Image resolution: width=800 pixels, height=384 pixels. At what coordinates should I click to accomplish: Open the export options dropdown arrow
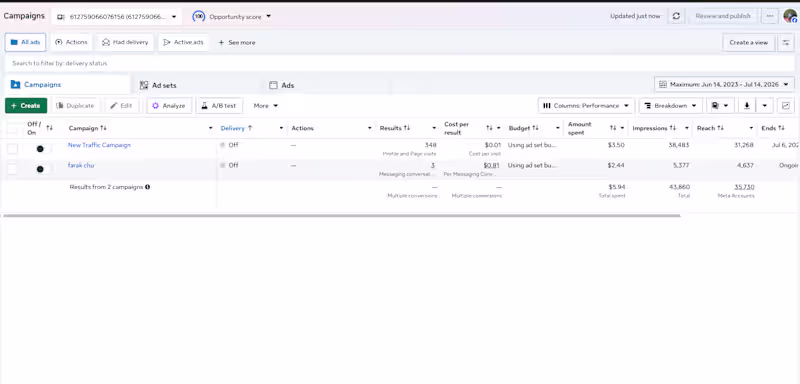764,106
